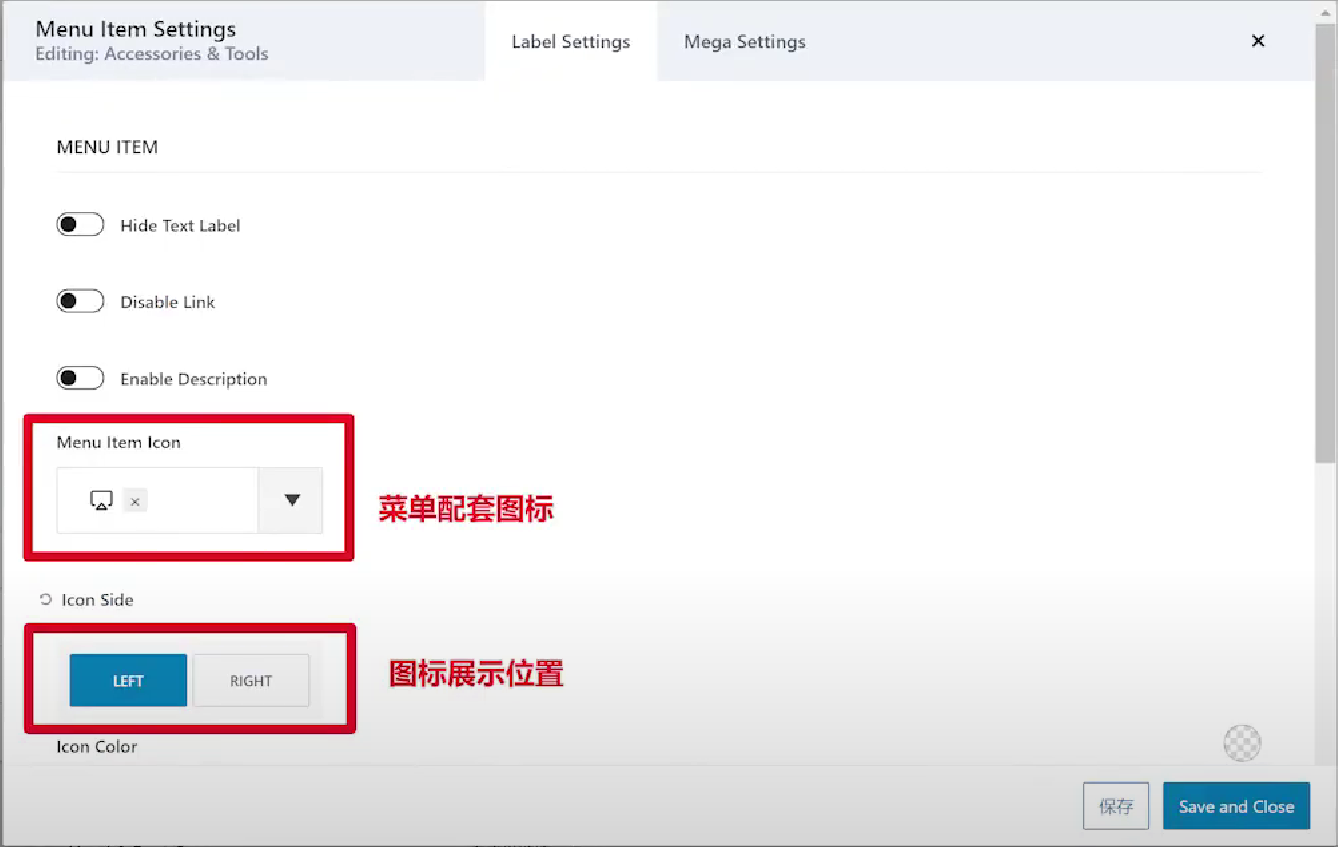
Task: Click the selected monitor icon in Menu Item Icon
Action: click(101, 501)
